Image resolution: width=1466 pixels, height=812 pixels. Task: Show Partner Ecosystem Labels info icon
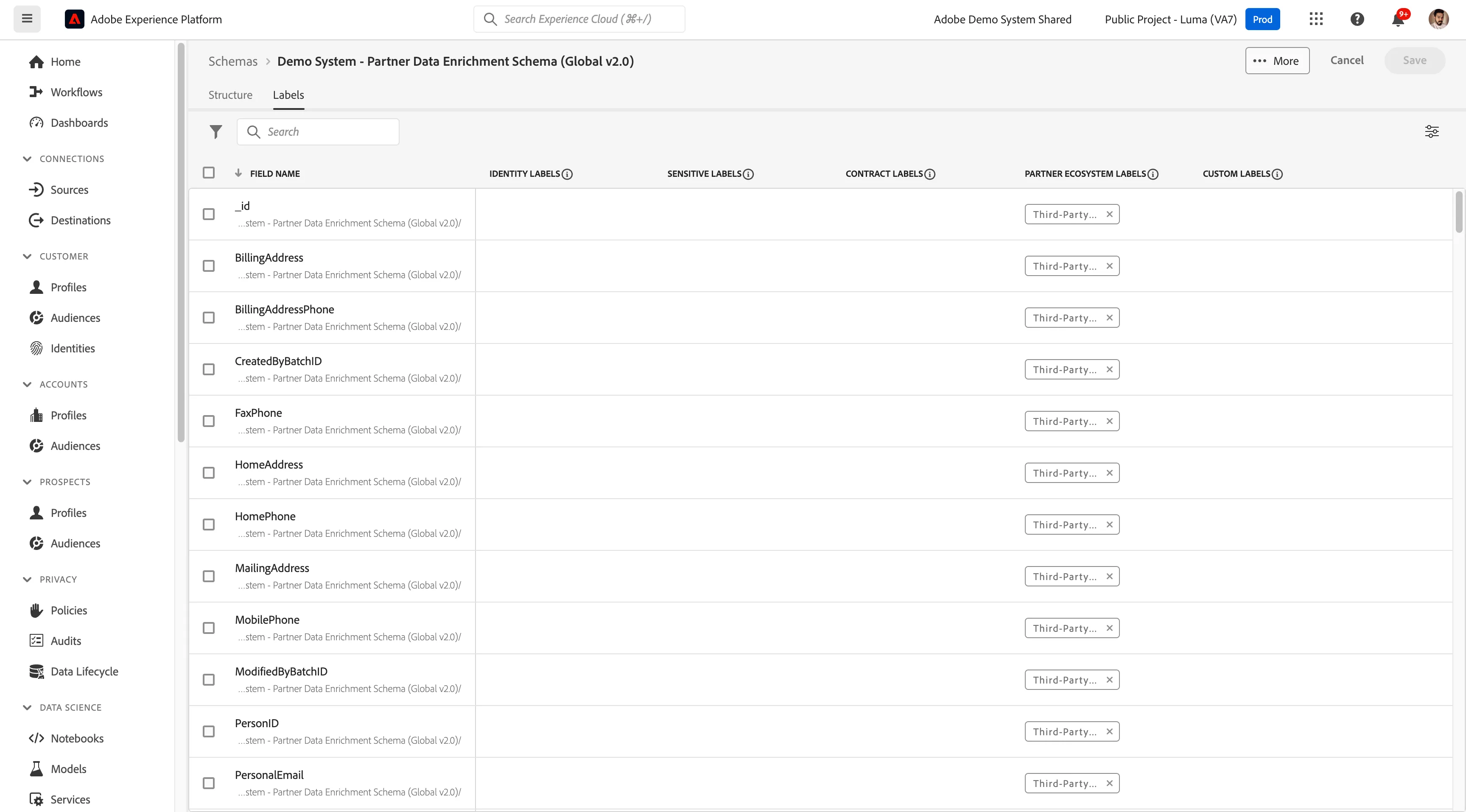1153,174
